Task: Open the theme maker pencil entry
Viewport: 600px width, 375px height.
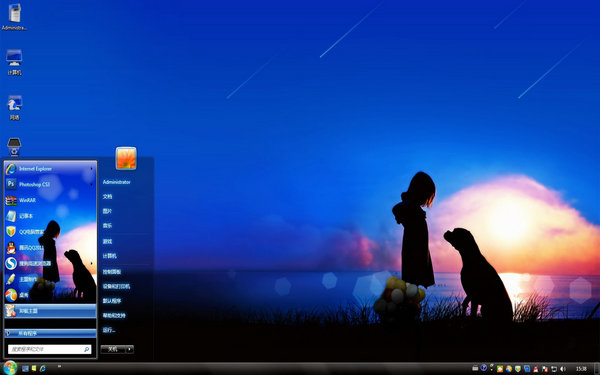Action: (50, 279)
